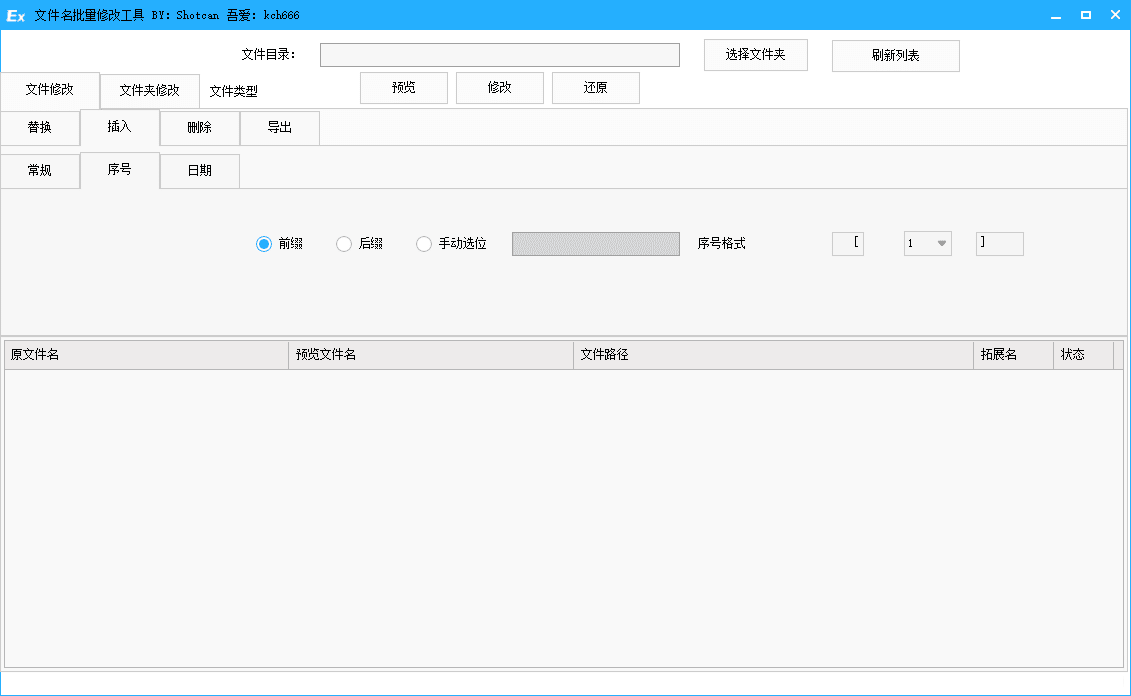Open the 导出 tab
The height and width of the screenshot is (696, 1131).
(280, 128)
